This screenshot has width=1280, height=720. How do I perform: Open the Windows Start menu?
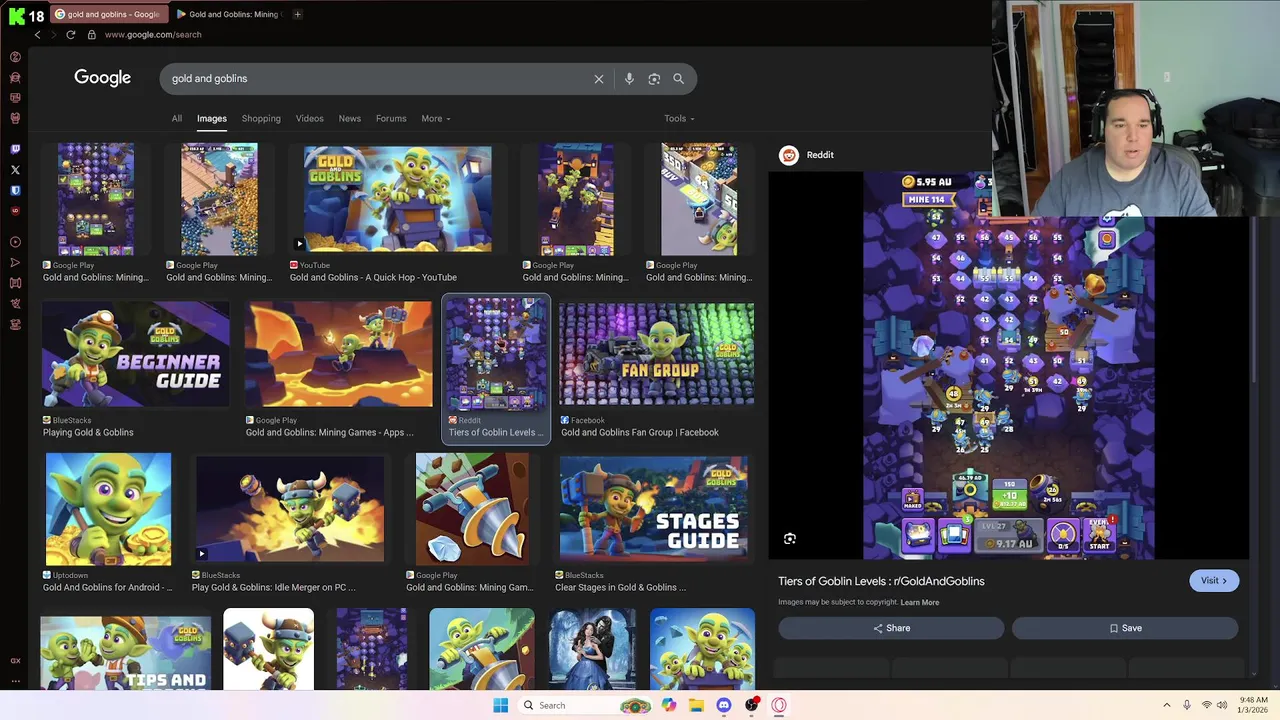tap(501, 705)
